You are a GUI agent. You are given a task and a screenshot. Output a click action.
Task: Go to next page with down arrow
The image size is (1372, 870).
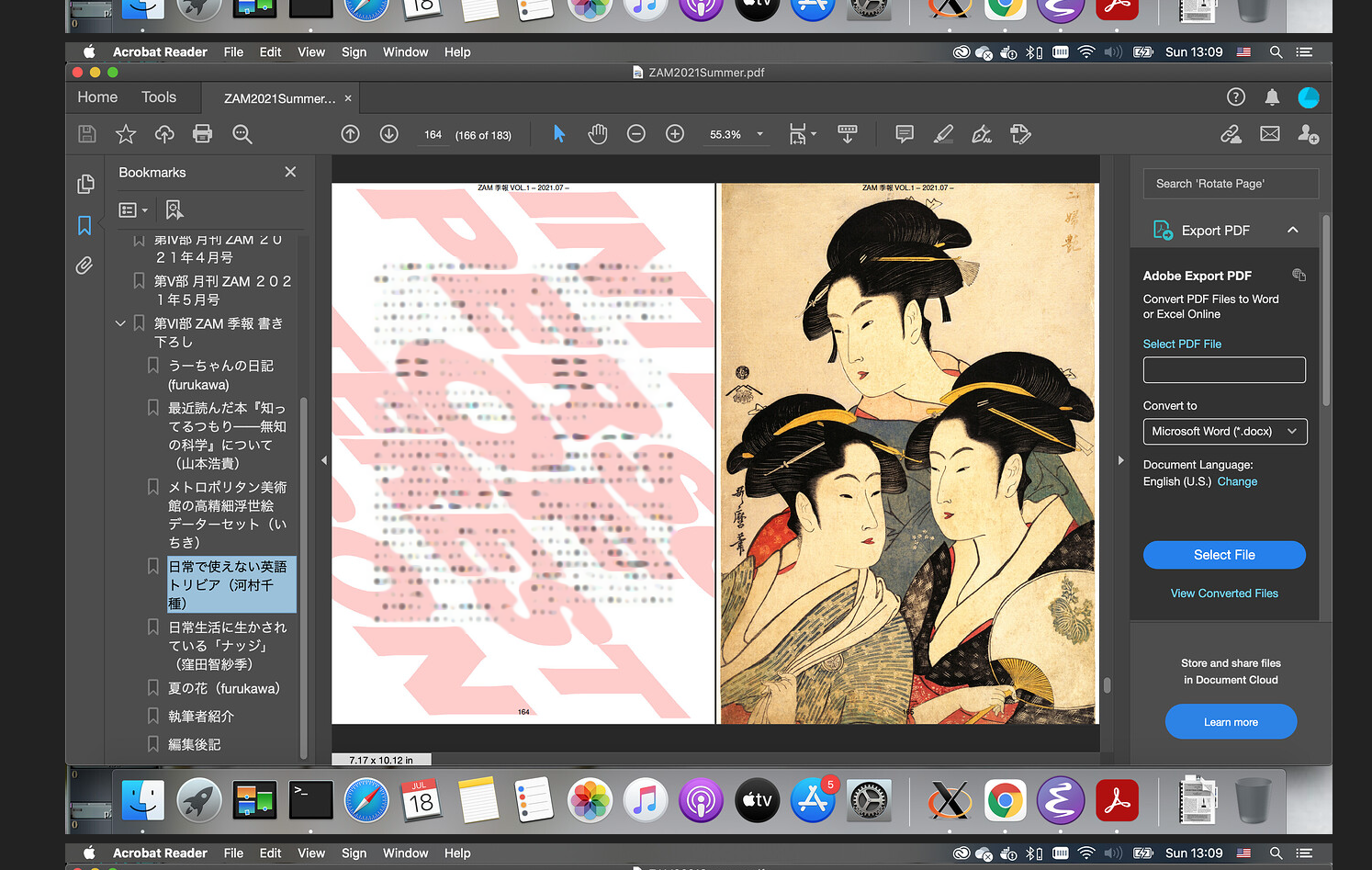pos(389,134)
